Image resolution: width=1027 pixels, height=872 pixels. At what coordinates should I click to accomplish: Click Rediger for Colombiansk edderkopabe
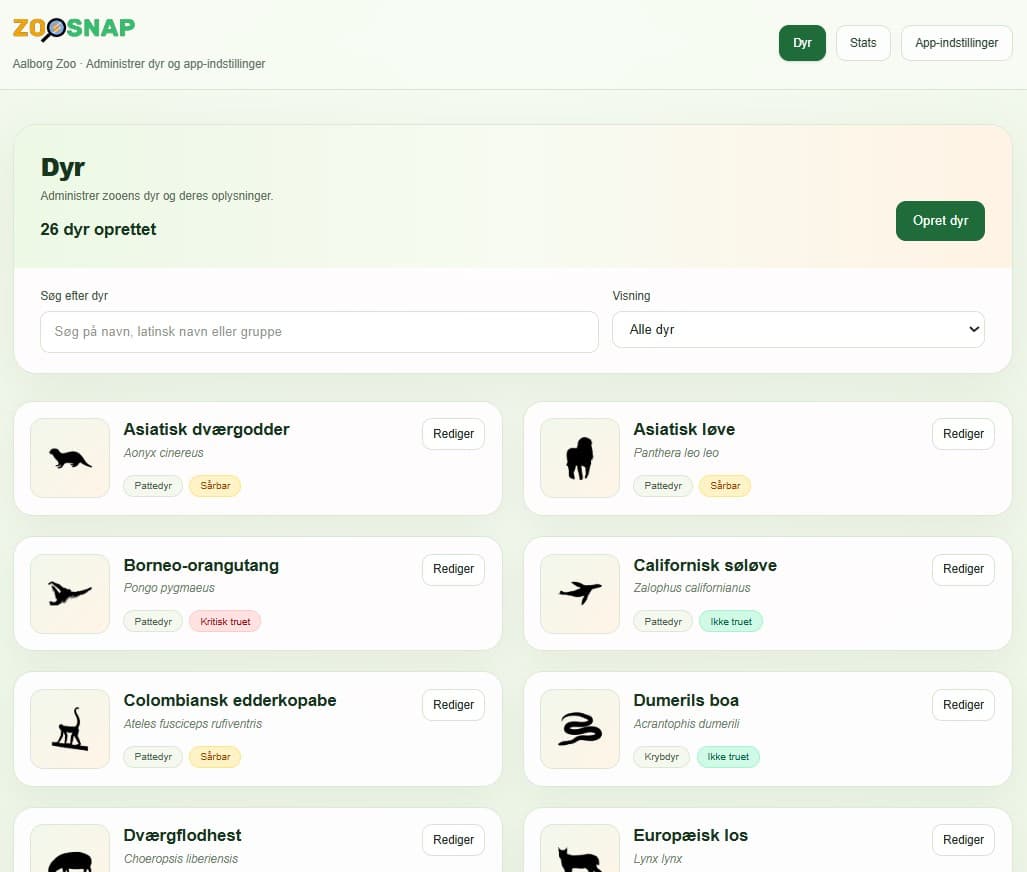point(453,705)
